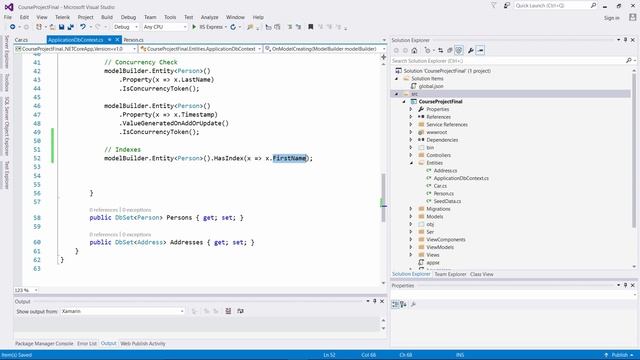Viewport: 640px width, 360px height.
Task: Click the Open File toolbar icon
Action: [52, 27]
